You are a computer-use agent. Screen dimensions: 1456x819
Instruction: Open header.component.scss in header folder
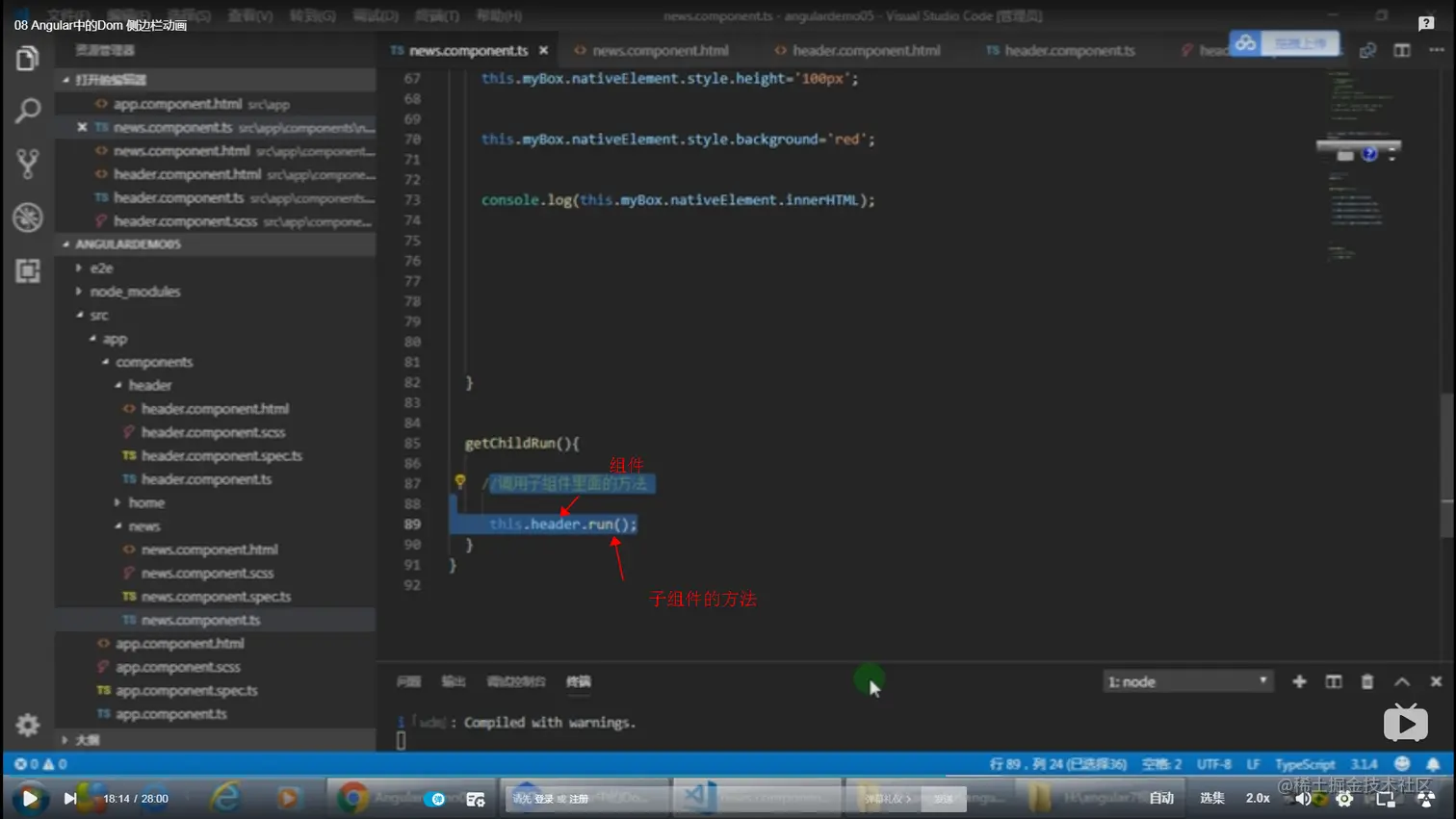[x=213, y=432]
